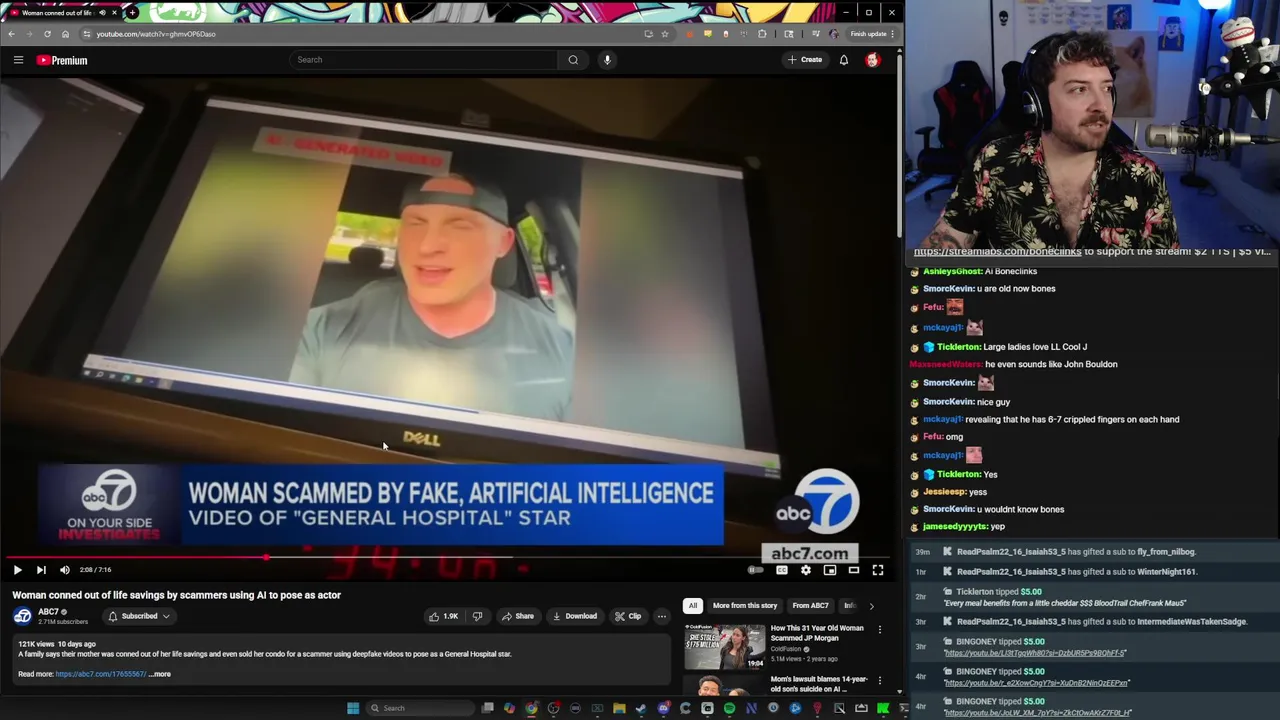
Task: Open the account avatar menu on YouTube
Action: click(x=873, y=60)
